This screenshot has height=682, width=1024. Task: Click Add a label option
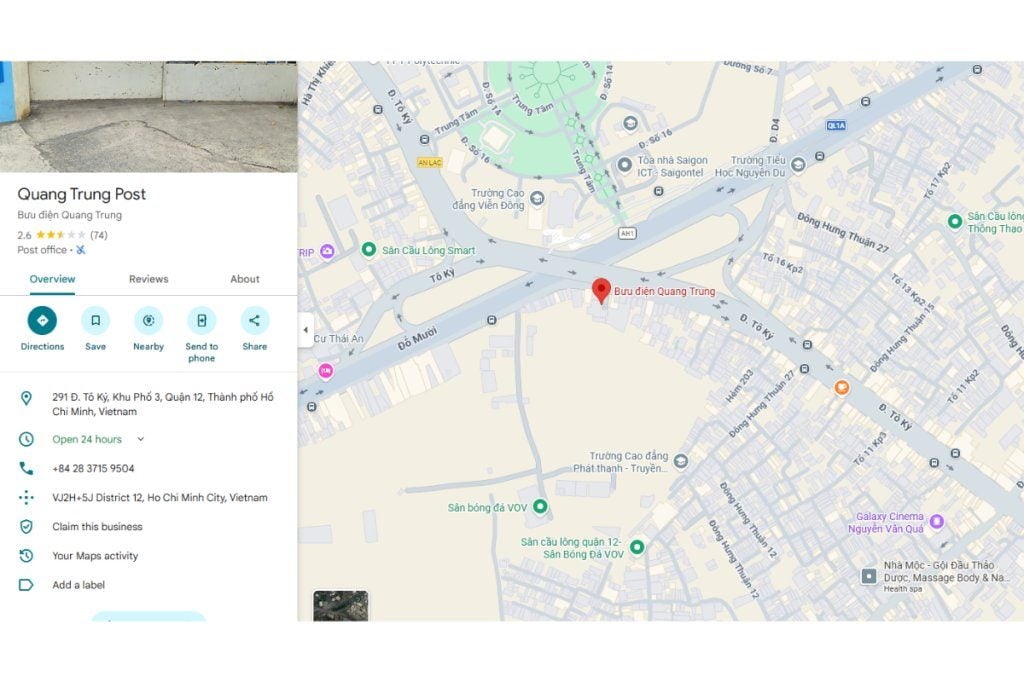(78, 585)
